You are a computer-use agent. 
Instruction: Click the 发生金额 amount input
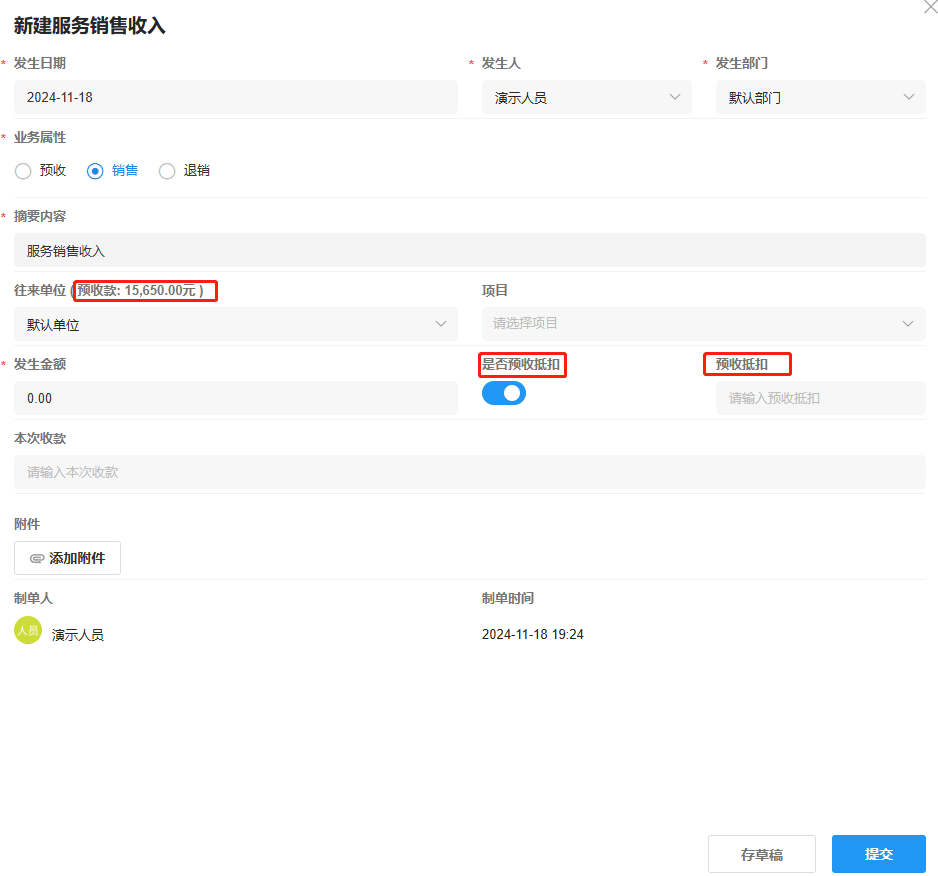click(235, 398)
